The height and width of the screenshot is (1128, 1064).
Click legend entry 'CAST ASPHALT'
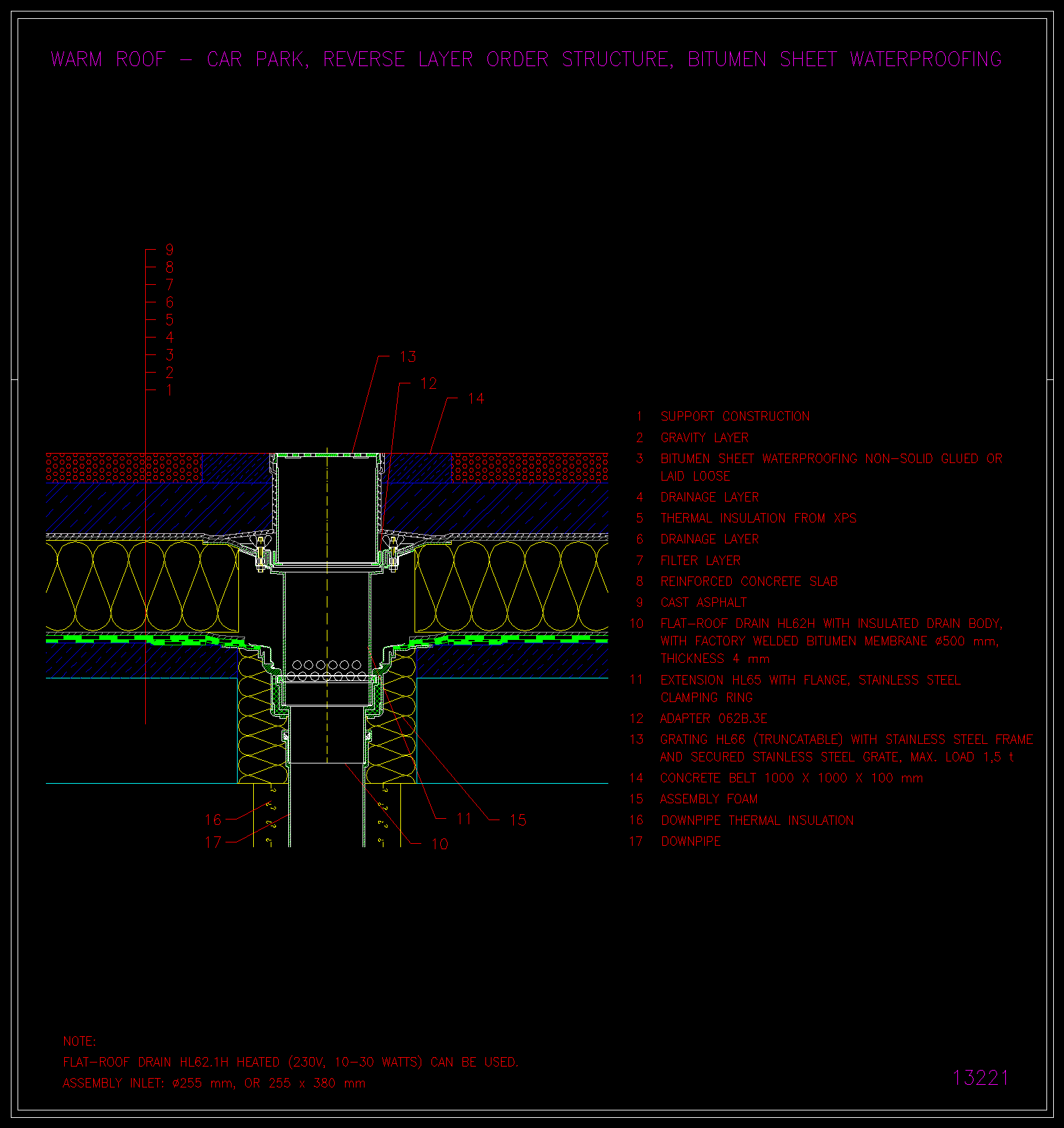pyautogui.click(x=703, y=602)
